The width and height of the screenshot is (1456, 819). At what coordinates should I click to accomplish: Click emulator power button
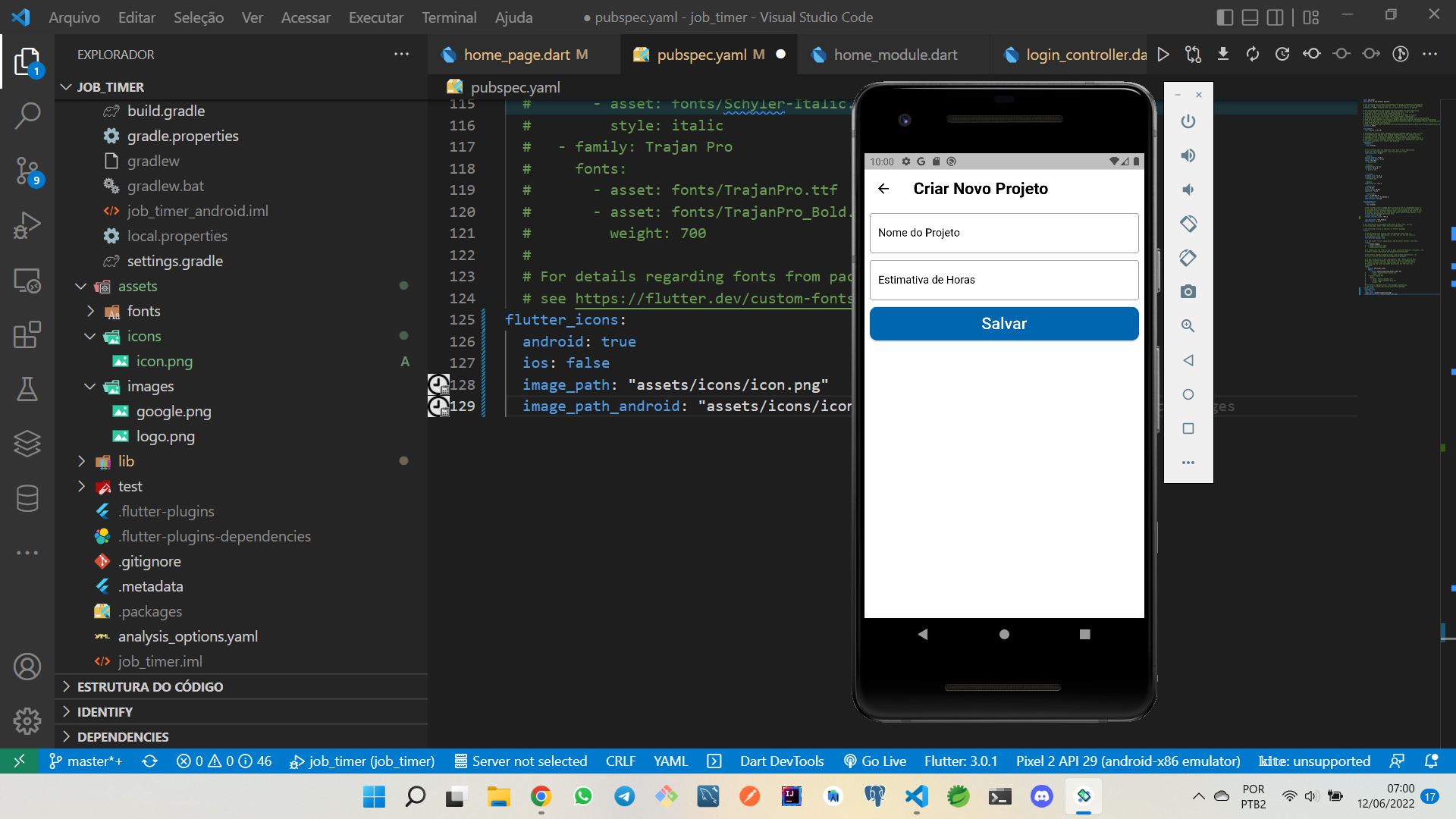click(x=1188, y=121)
